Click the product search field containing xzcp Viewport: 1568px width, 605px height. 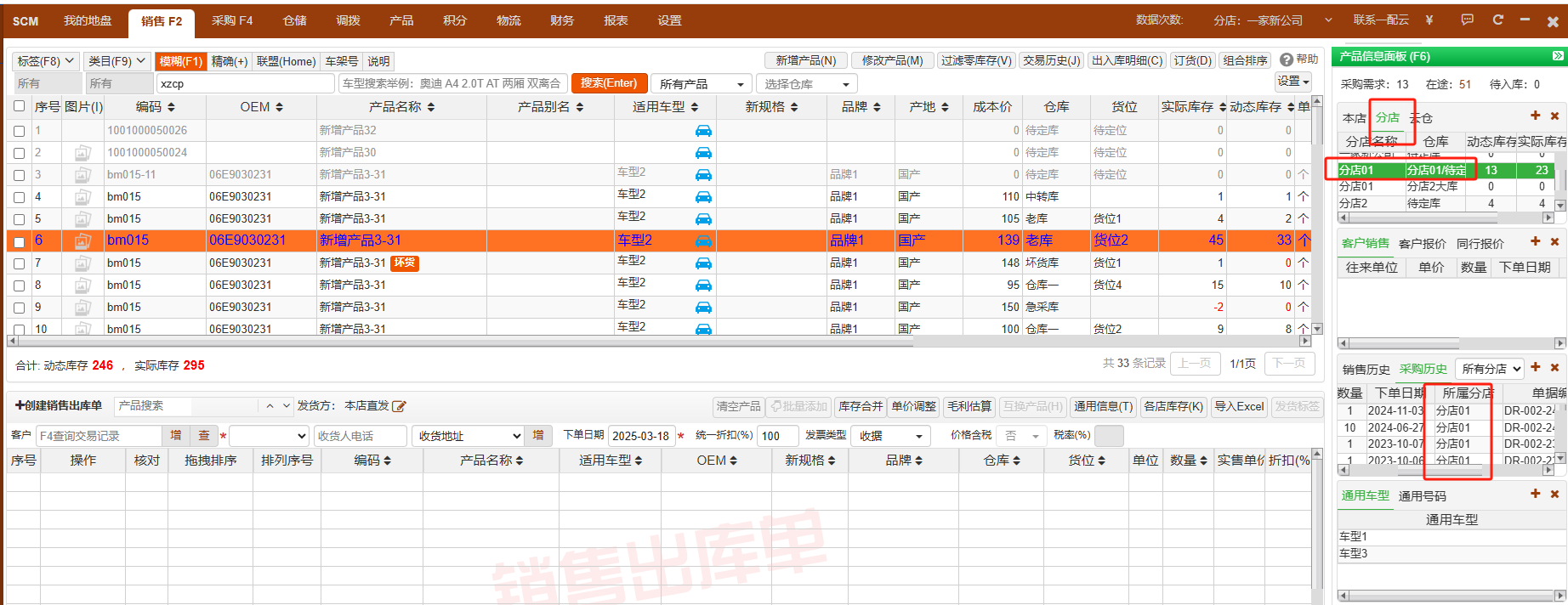click(245, 83)
